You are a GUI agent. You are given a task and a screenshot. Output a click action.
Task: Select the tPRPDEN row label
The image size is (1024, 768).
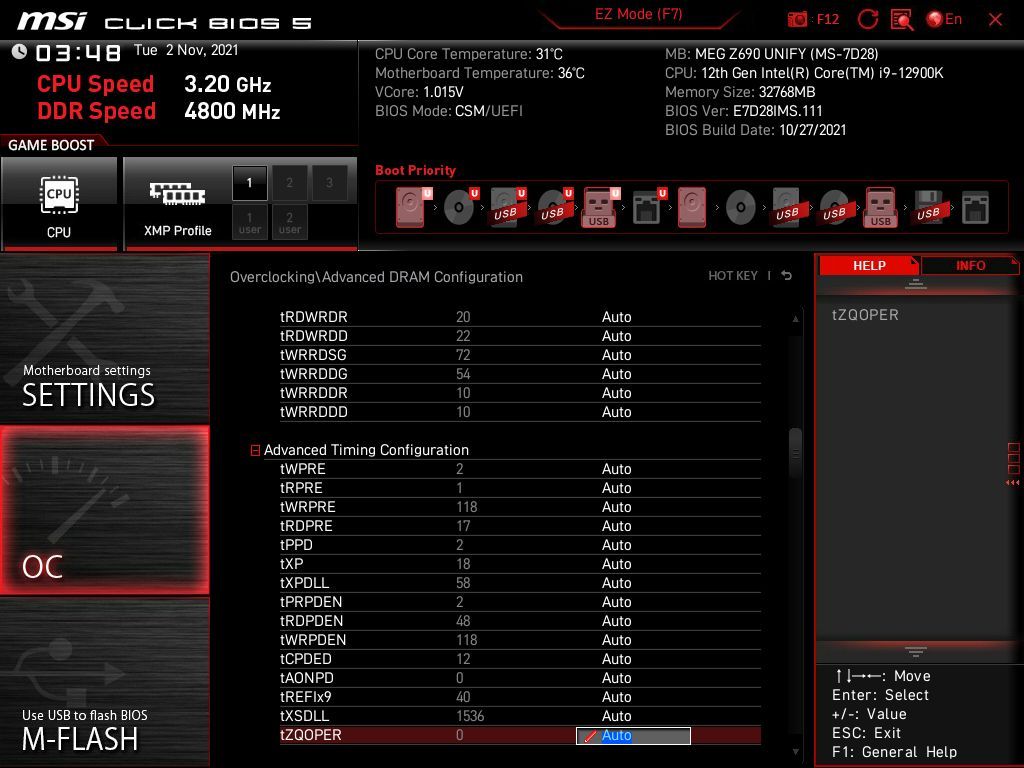(311, 601)
